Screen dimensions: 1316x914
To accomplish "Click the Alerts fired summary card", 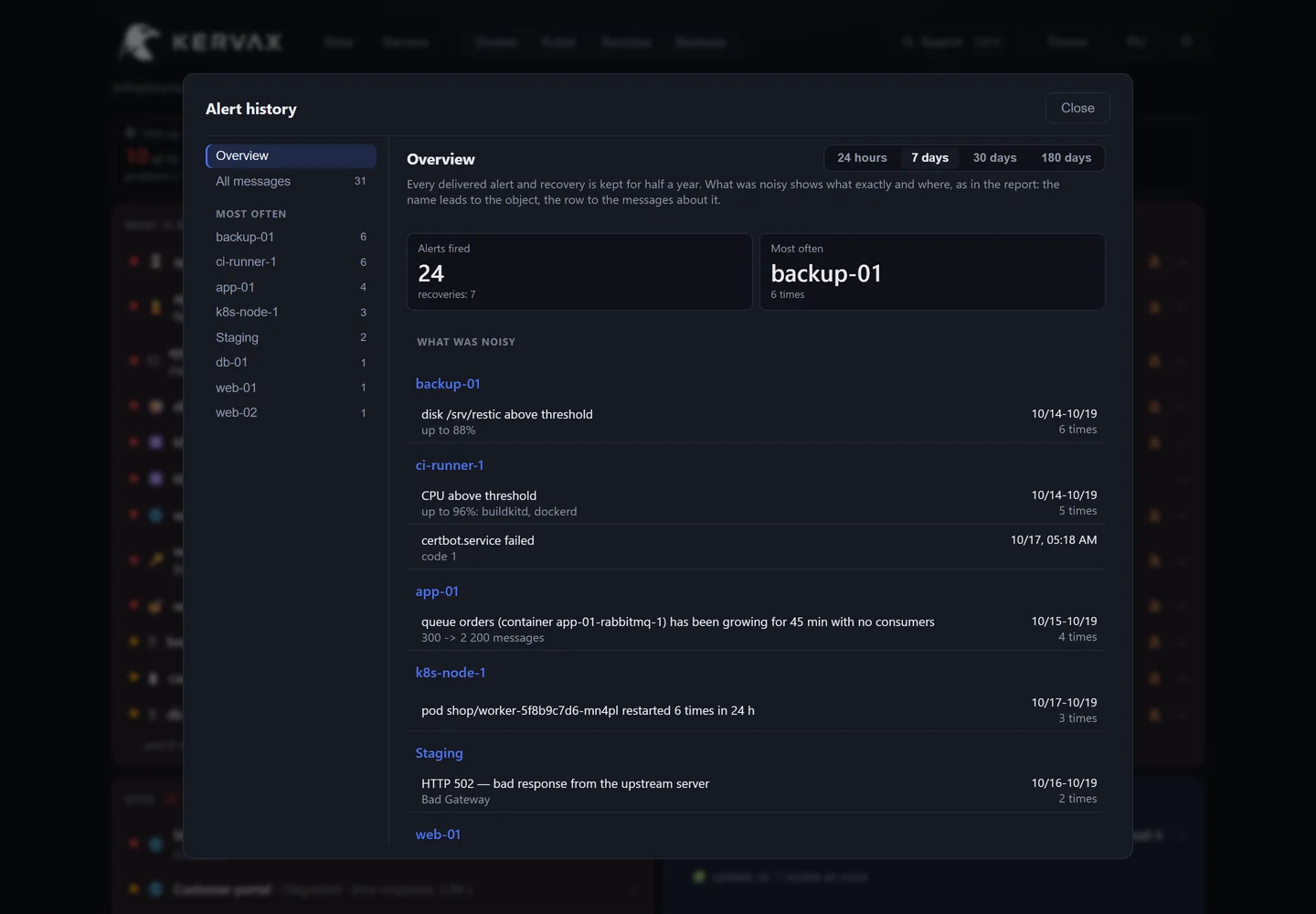I will [579, 271].
